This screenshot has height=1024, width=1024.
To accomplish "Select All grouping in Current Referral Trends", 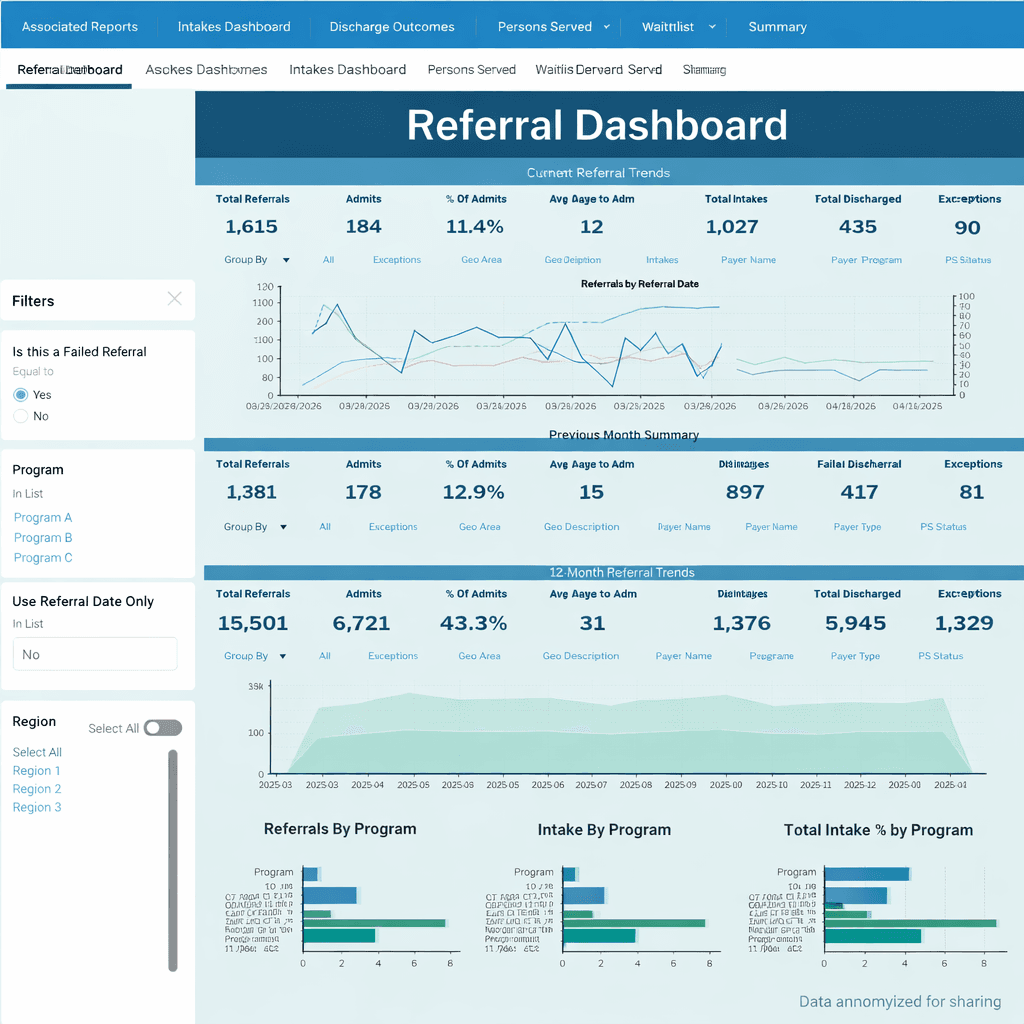I will click(x=328, y=259).
